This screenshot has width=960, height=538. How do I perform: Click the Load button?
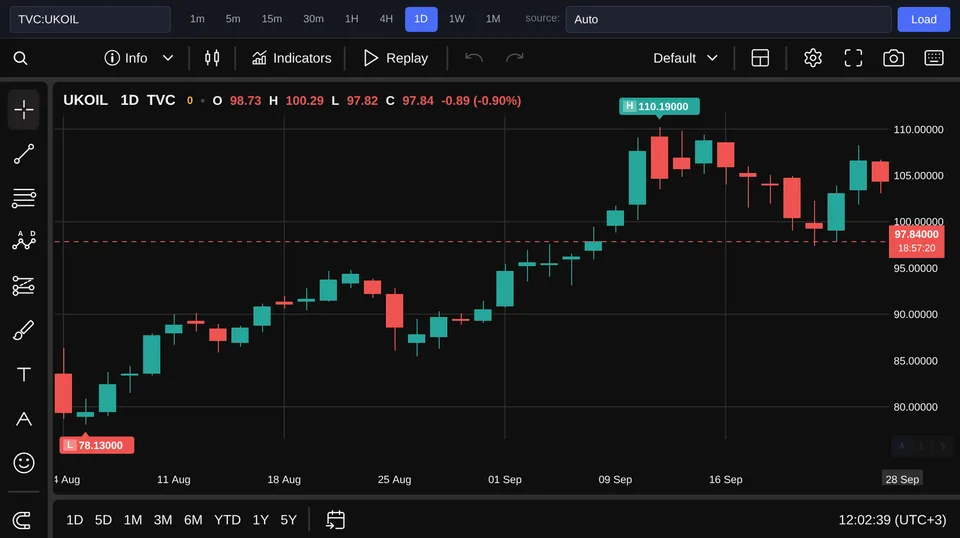pos(923,19)
